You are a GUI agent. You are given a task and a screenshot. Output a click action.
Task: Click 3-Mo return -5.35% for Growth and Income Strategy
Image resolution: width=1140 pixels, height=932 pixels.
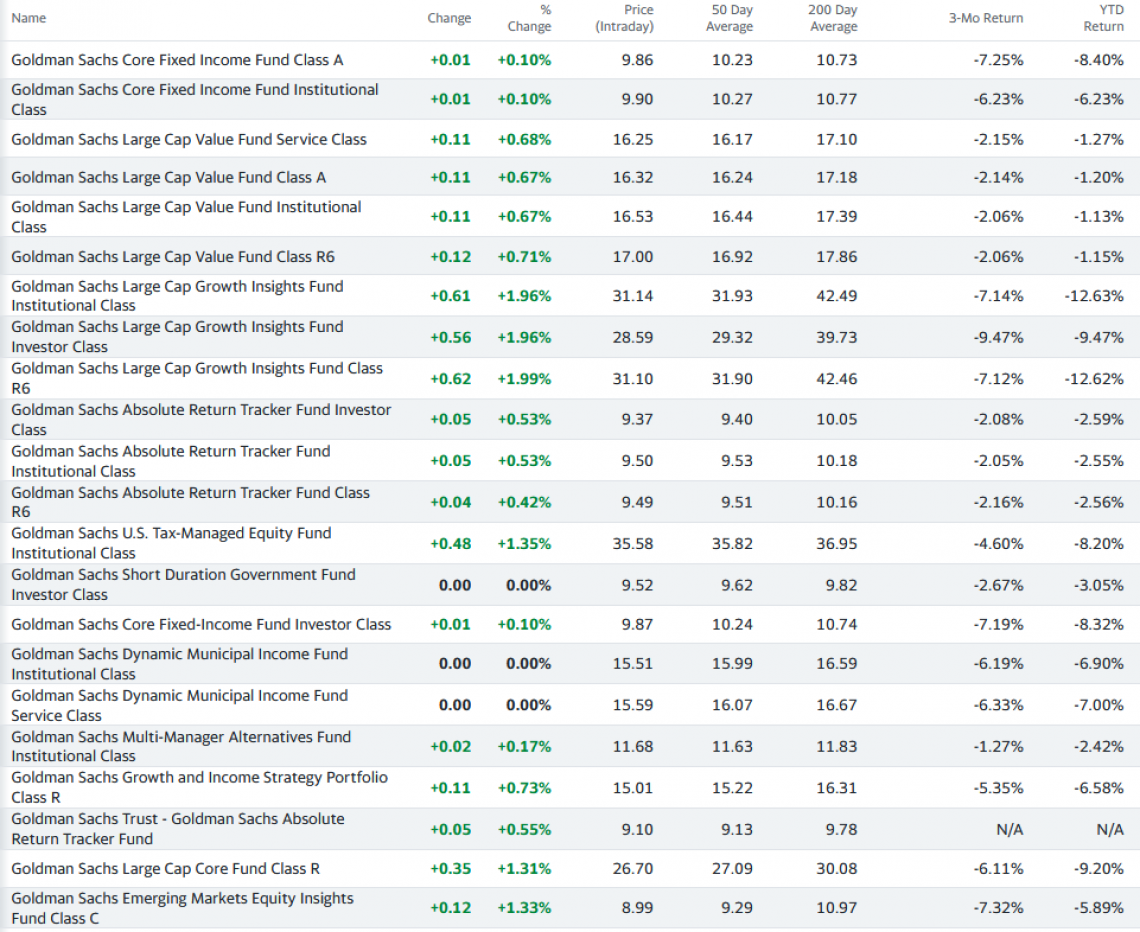(x=998, y=788)
